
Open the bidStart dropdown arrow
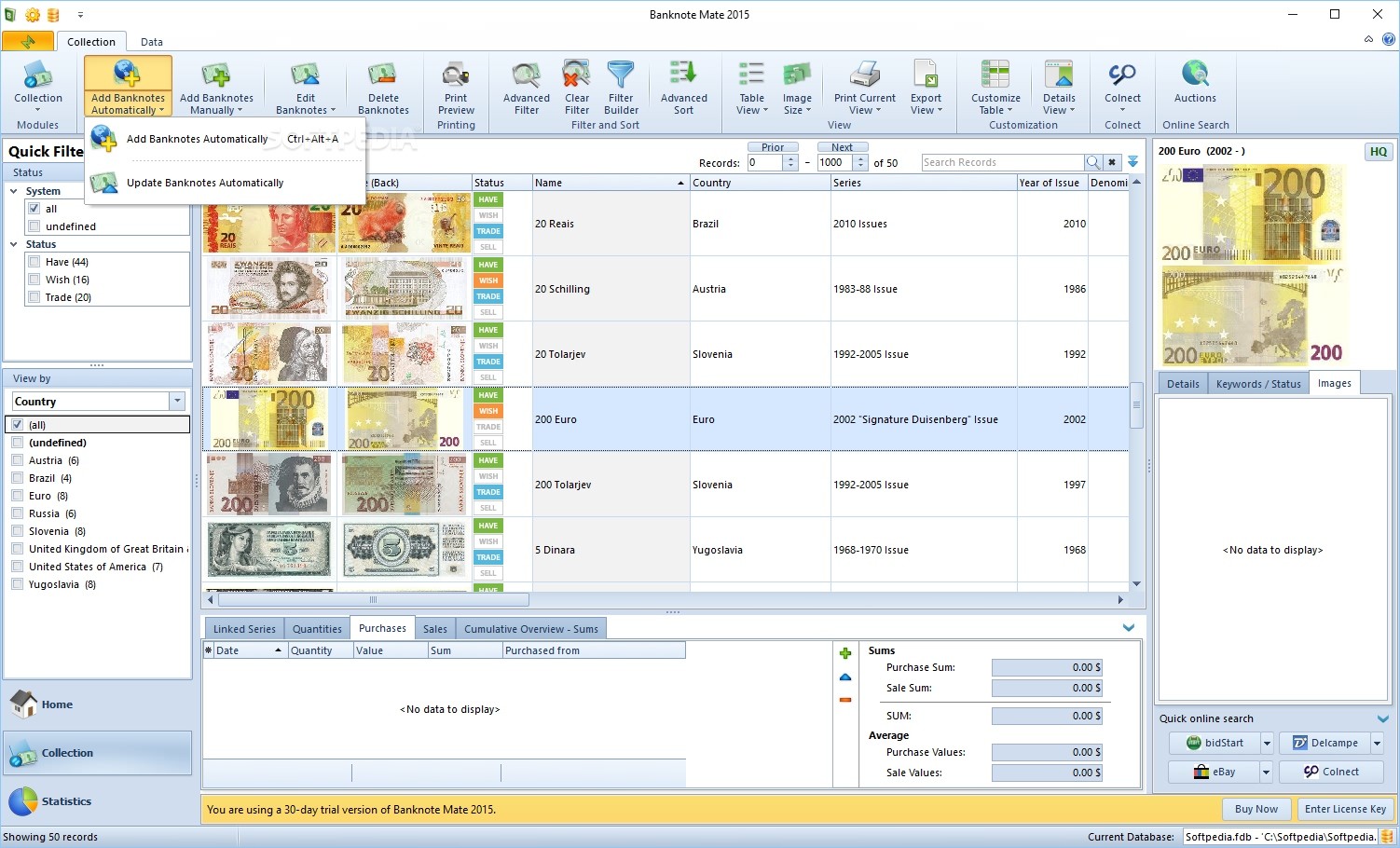pyautogui.click(x=1266, y=743)
